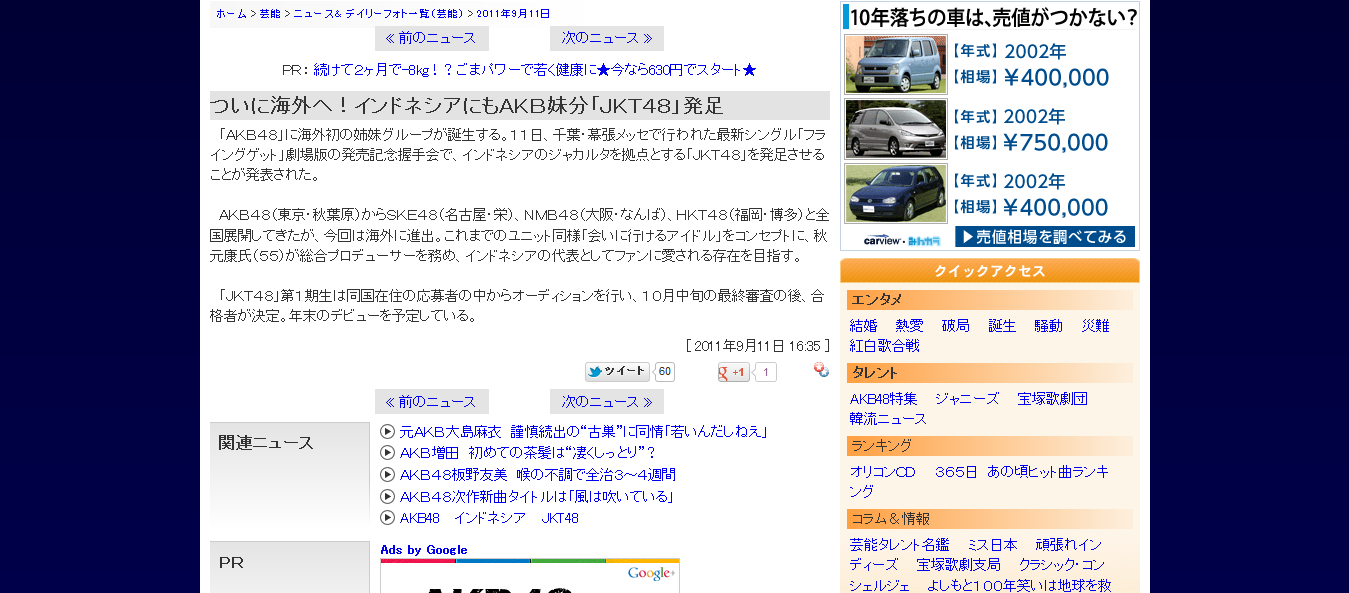Click the Google+ logo in the ad

pos(651,573)
